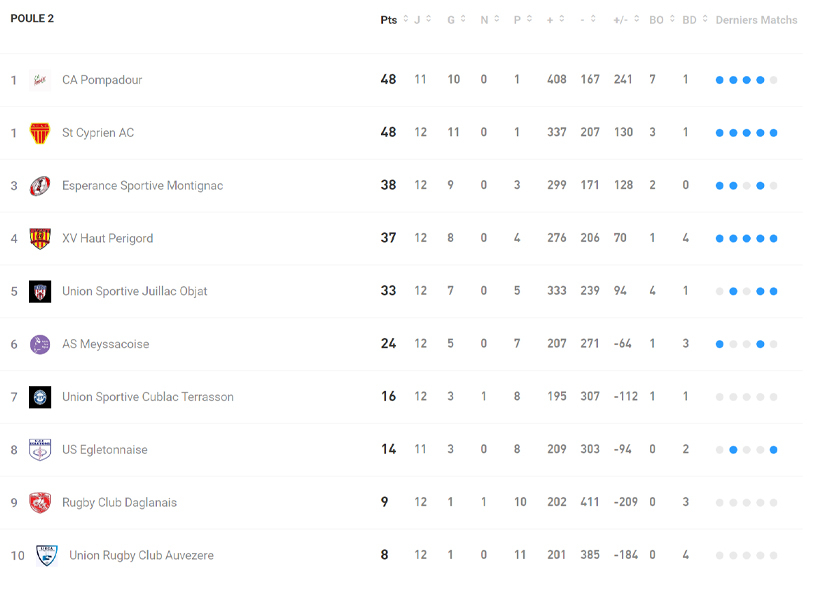This screenshot has width=822, height=595.
Task: Open Esperance Sportive Montignac's logo
Action: tap(40, 186)
